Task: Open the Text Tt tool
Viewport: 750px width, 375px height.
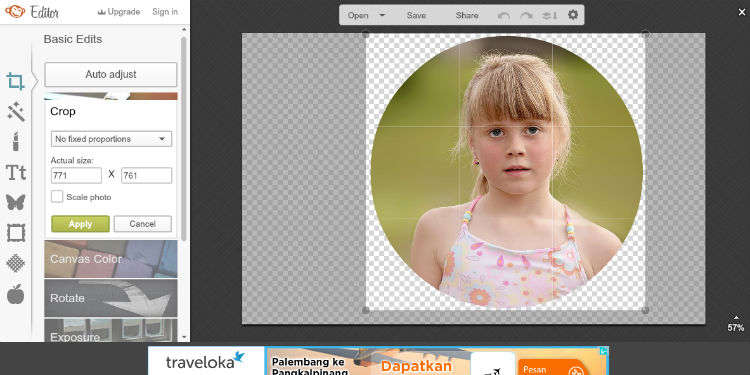Action: click(x=16, y=172)
